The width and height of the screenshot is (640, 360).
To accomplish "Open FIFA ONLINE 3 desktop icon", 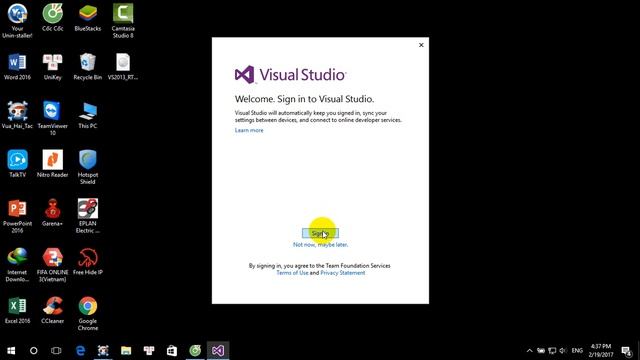I will [53, 264].
